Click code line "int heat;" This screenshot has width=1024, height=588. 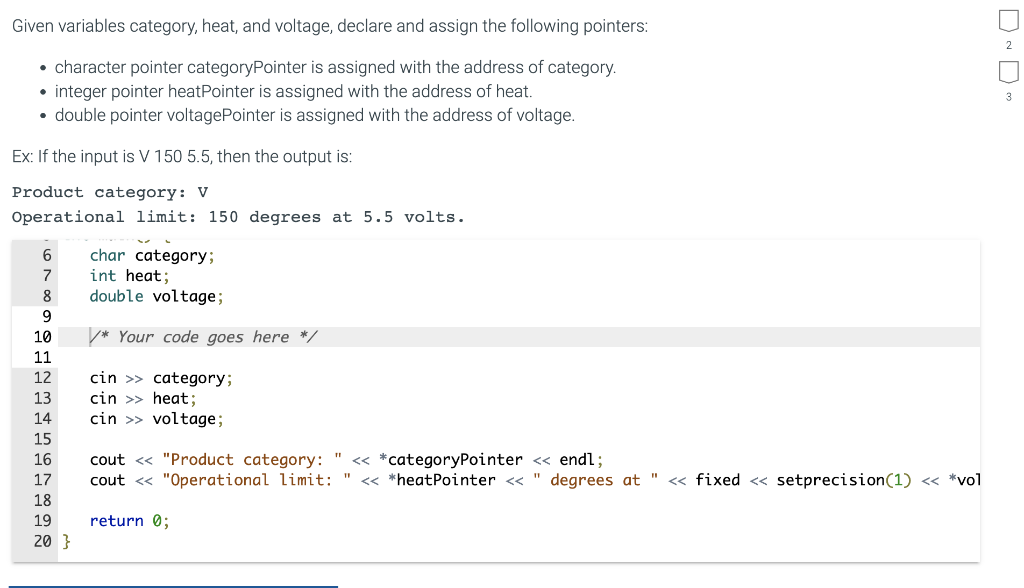(129, 276)
